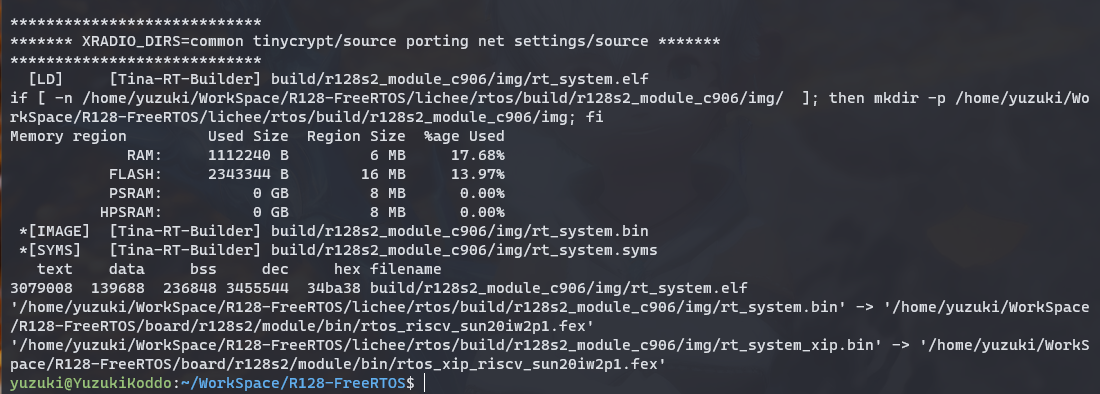Click the rt_system.syms file path
The height and width of the screenshot is (394, 1100).
[x=464, y=250]
